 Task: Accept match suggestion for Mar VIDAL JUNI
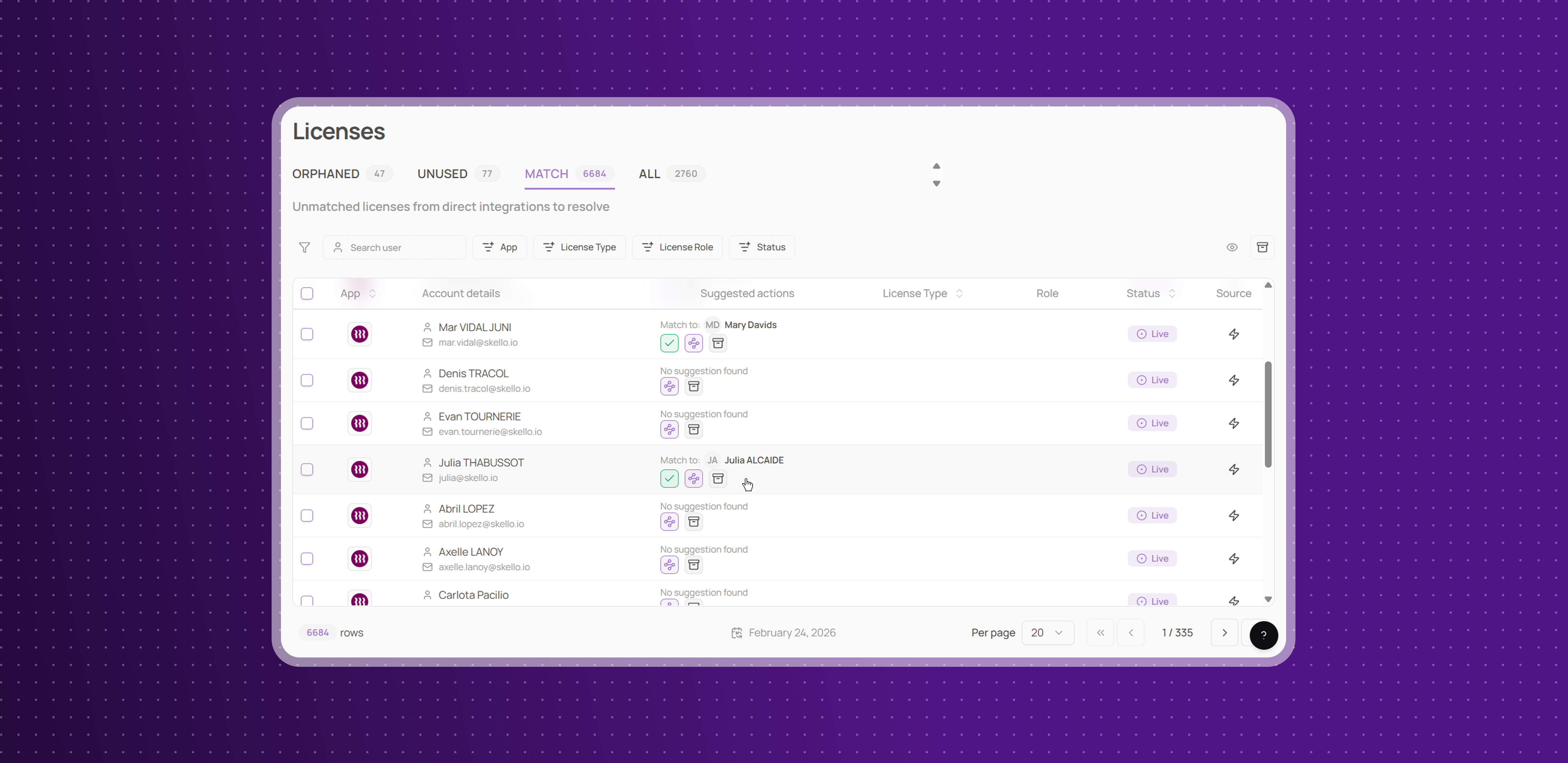tap(669, 343)
